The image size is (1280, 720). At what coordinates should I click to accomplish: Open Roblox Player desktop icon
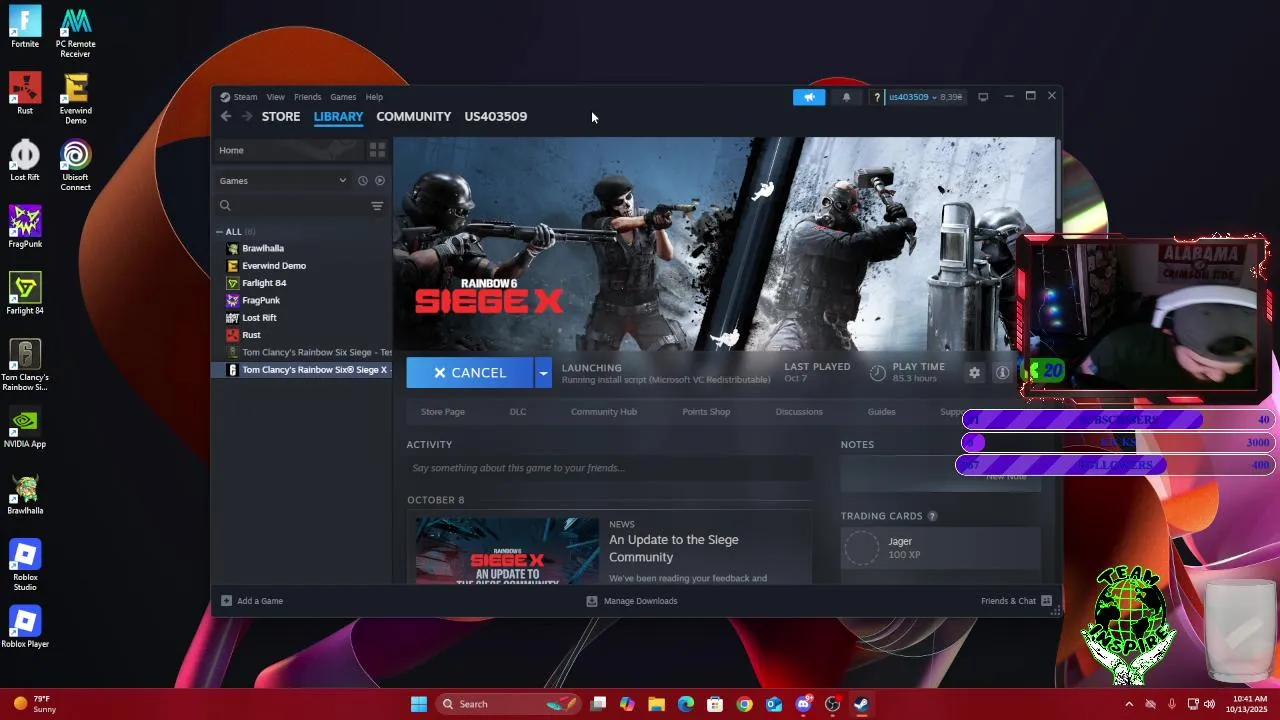[25, 627]
